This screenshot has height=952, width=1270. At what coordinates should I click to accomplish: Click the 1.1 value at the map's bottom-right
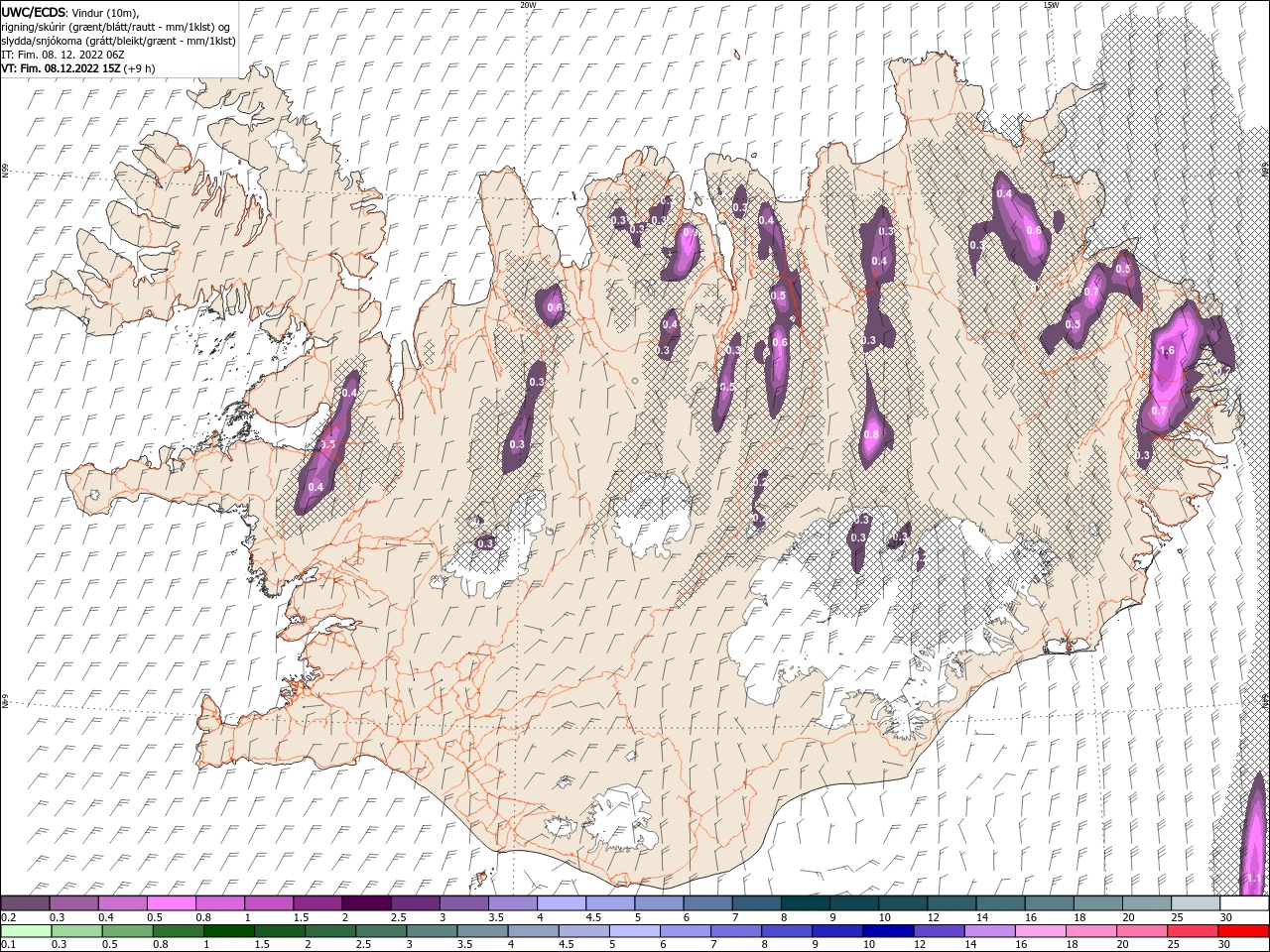(x=1253, y=879)
